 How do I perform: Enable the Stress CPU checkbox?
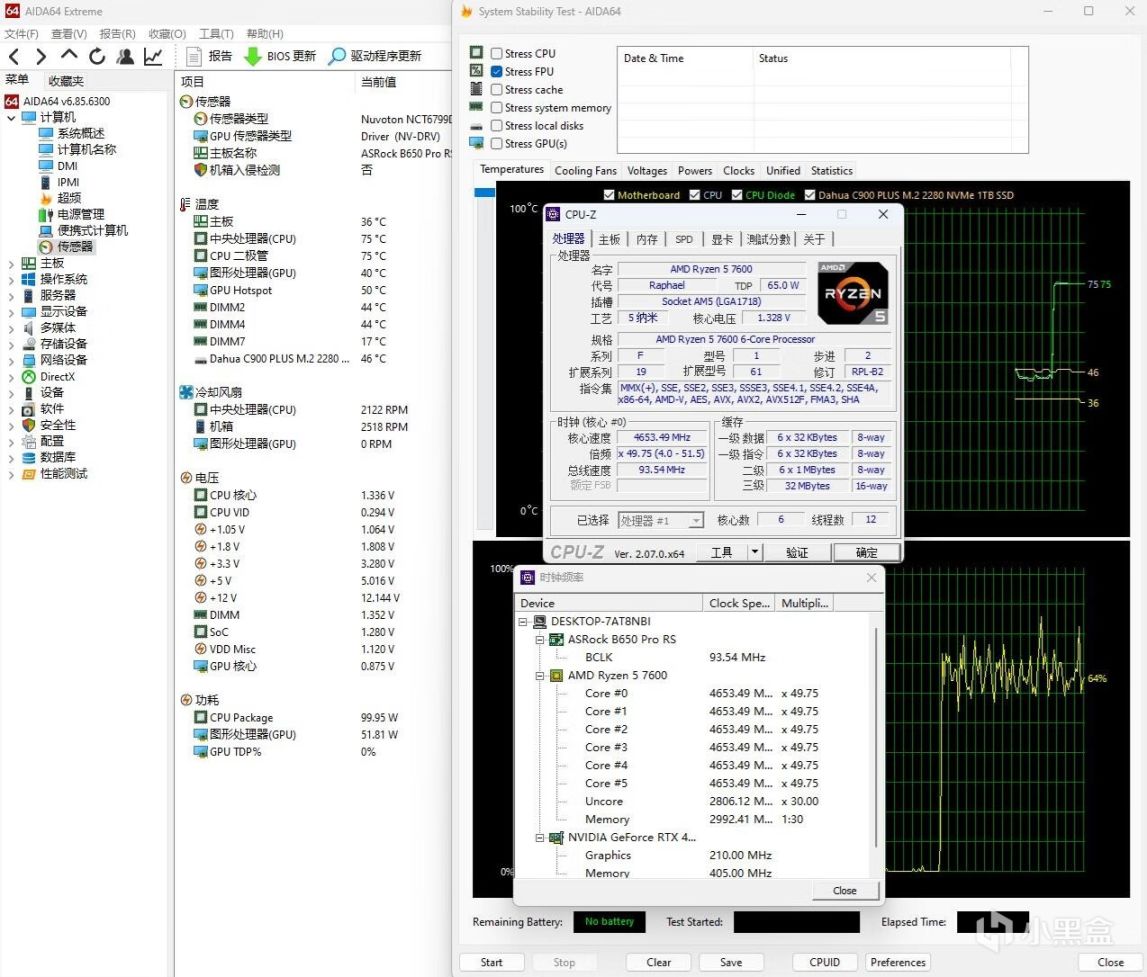[x=496, y=54]
